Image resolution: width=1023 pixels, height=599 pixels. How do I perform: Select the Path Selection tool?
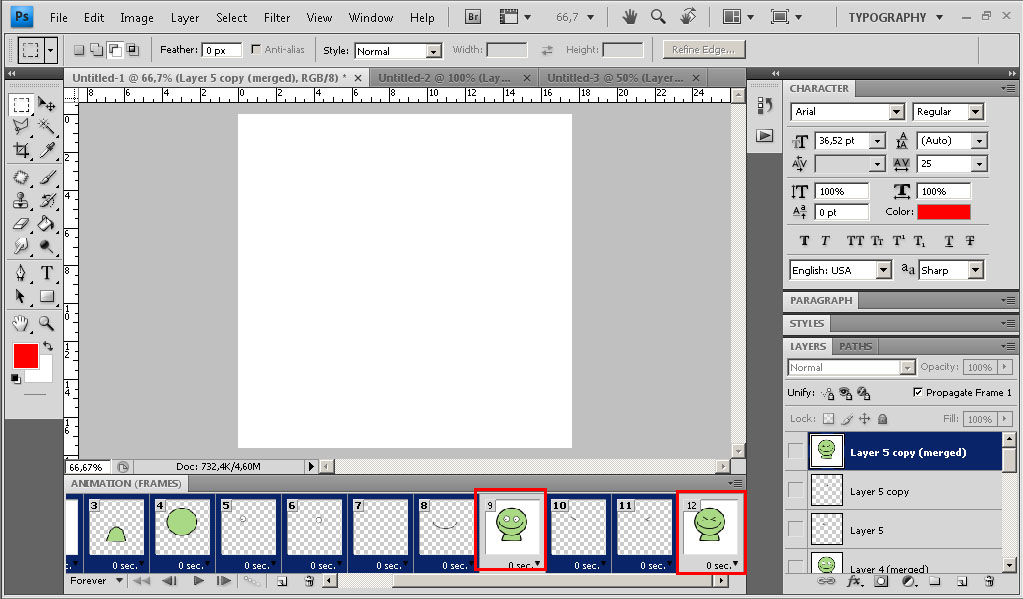21,296
